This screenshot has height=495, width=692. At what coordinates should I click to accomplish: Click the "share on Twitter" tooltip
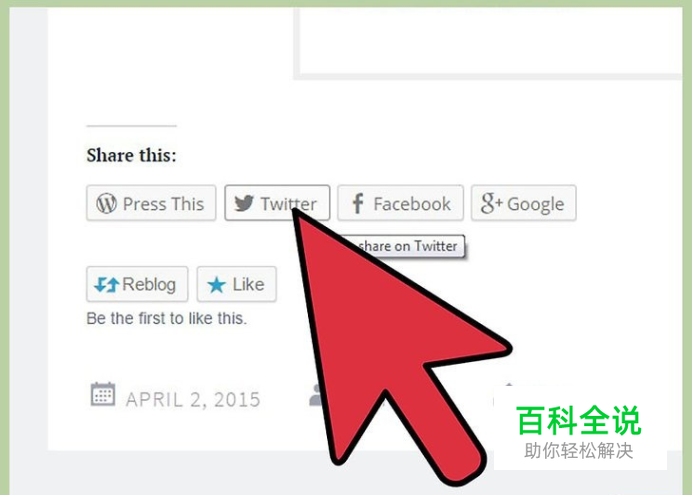[x=404, y=246]
